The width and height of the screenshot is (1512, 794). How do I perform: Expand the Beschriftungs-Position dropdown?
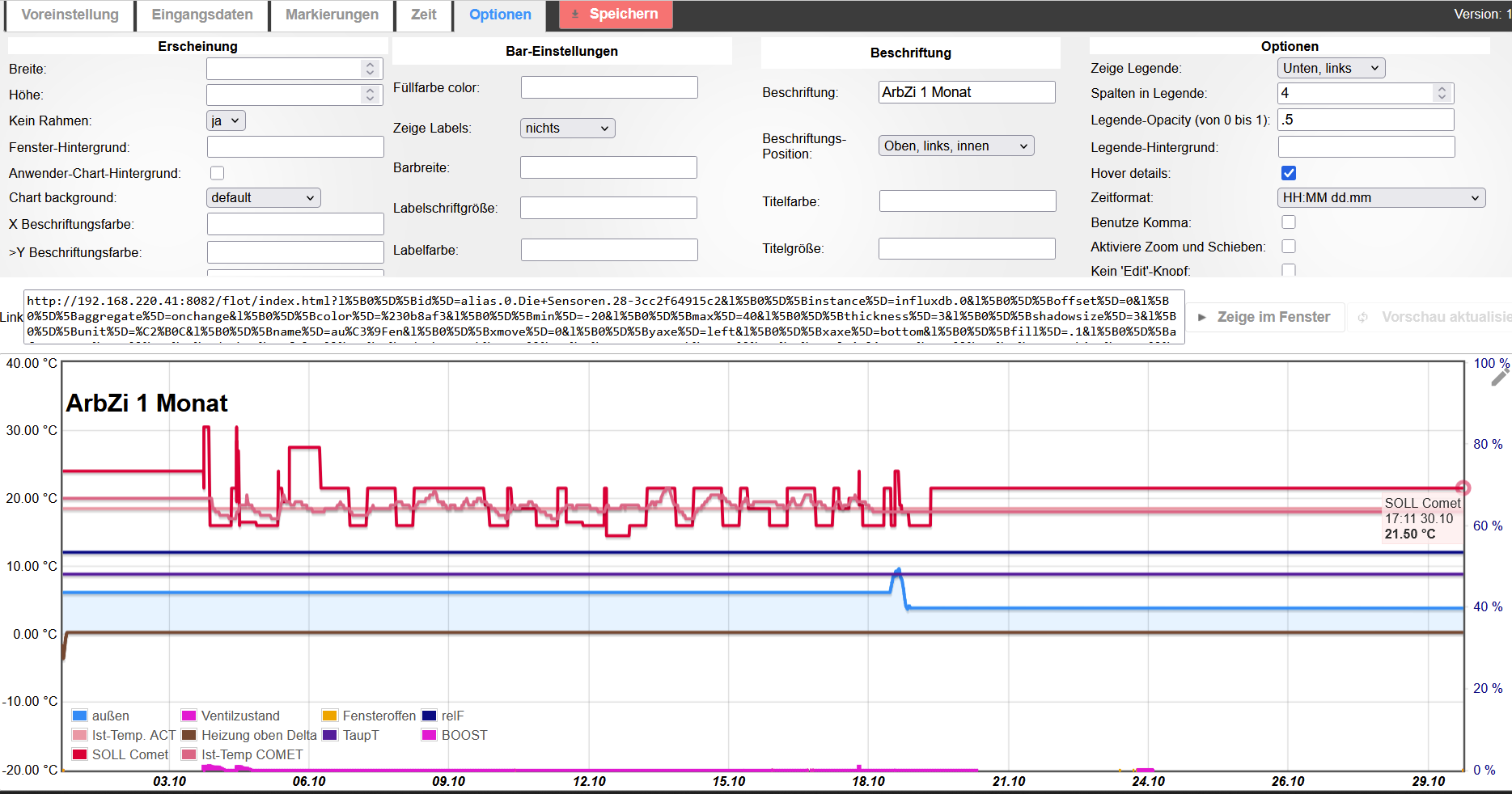click(955, 146)
